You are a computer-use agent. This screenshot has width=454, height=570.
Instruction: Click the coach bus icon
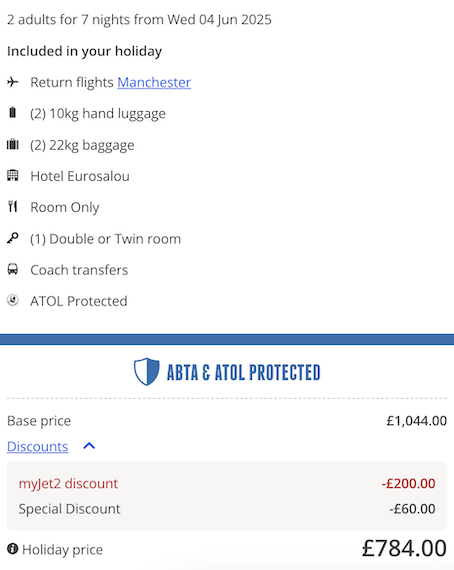click(x=13, y=269)
